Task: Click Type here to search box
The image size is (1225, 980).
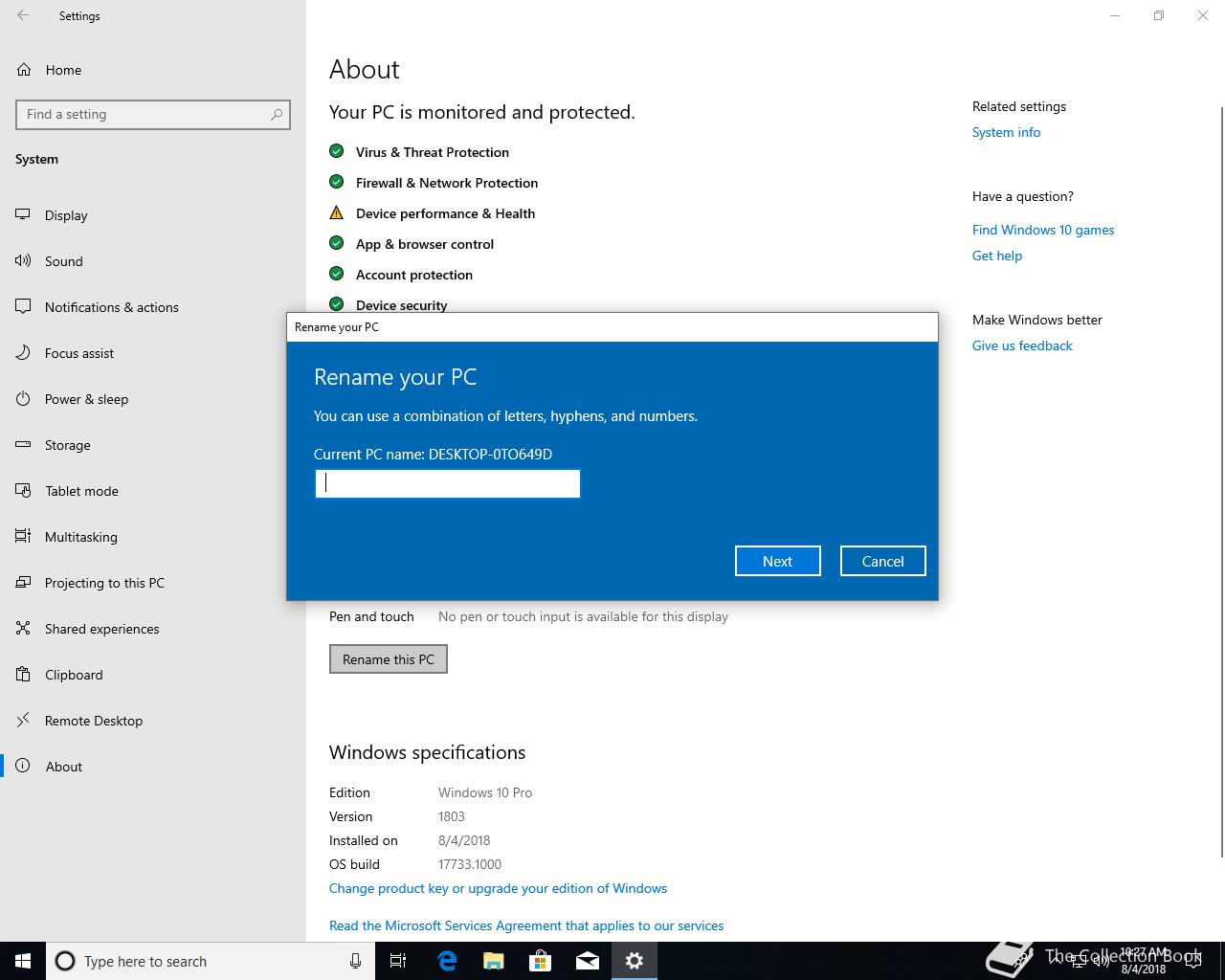Action: 210,961
